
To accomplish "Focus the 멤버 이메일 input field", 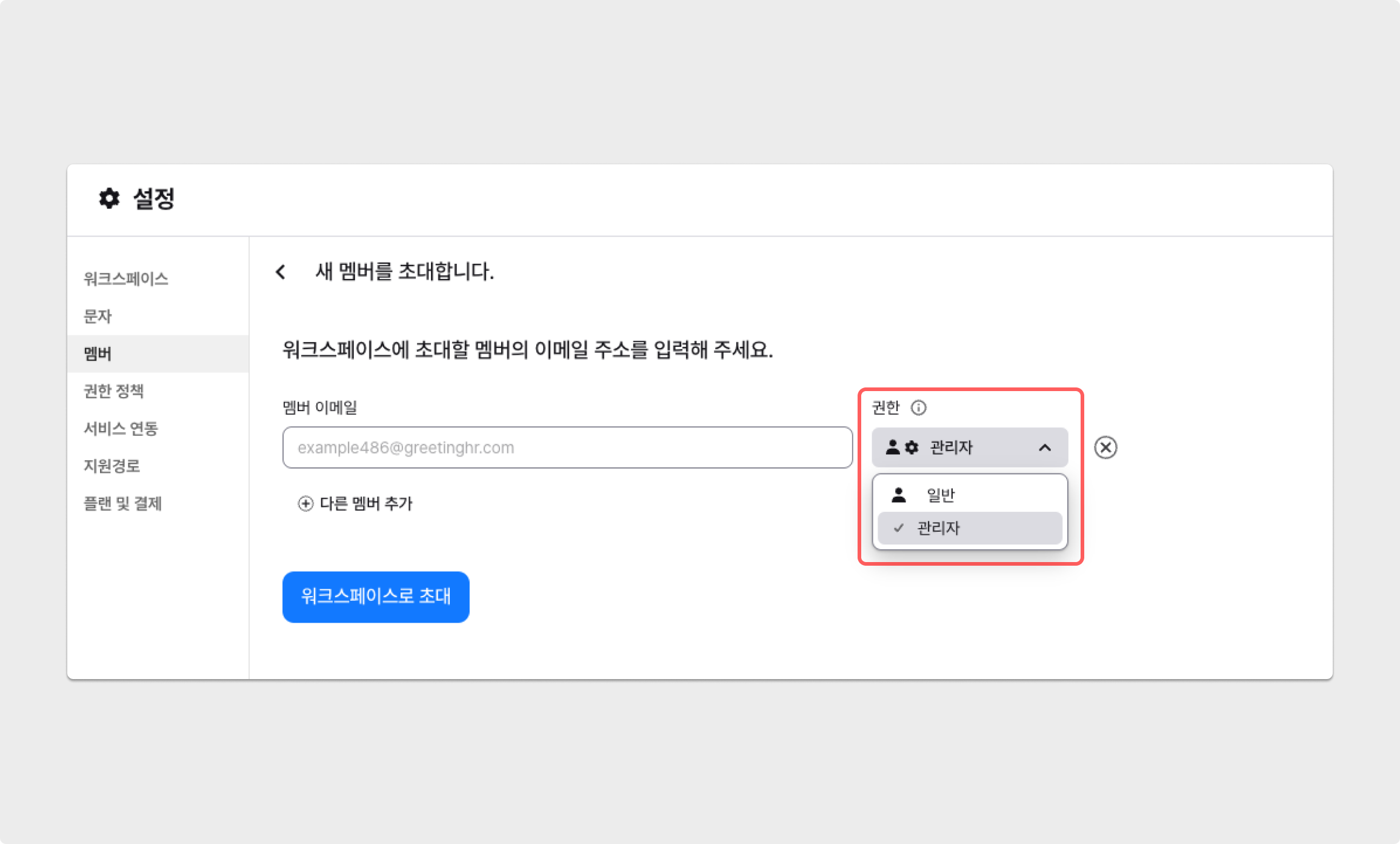I will click(x=567, y=447).
